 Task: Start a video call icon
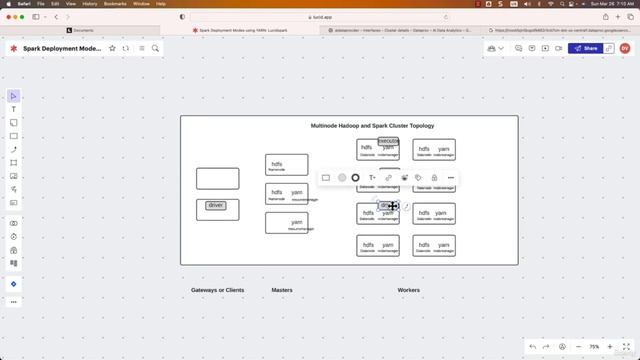[x=559, y=48]
